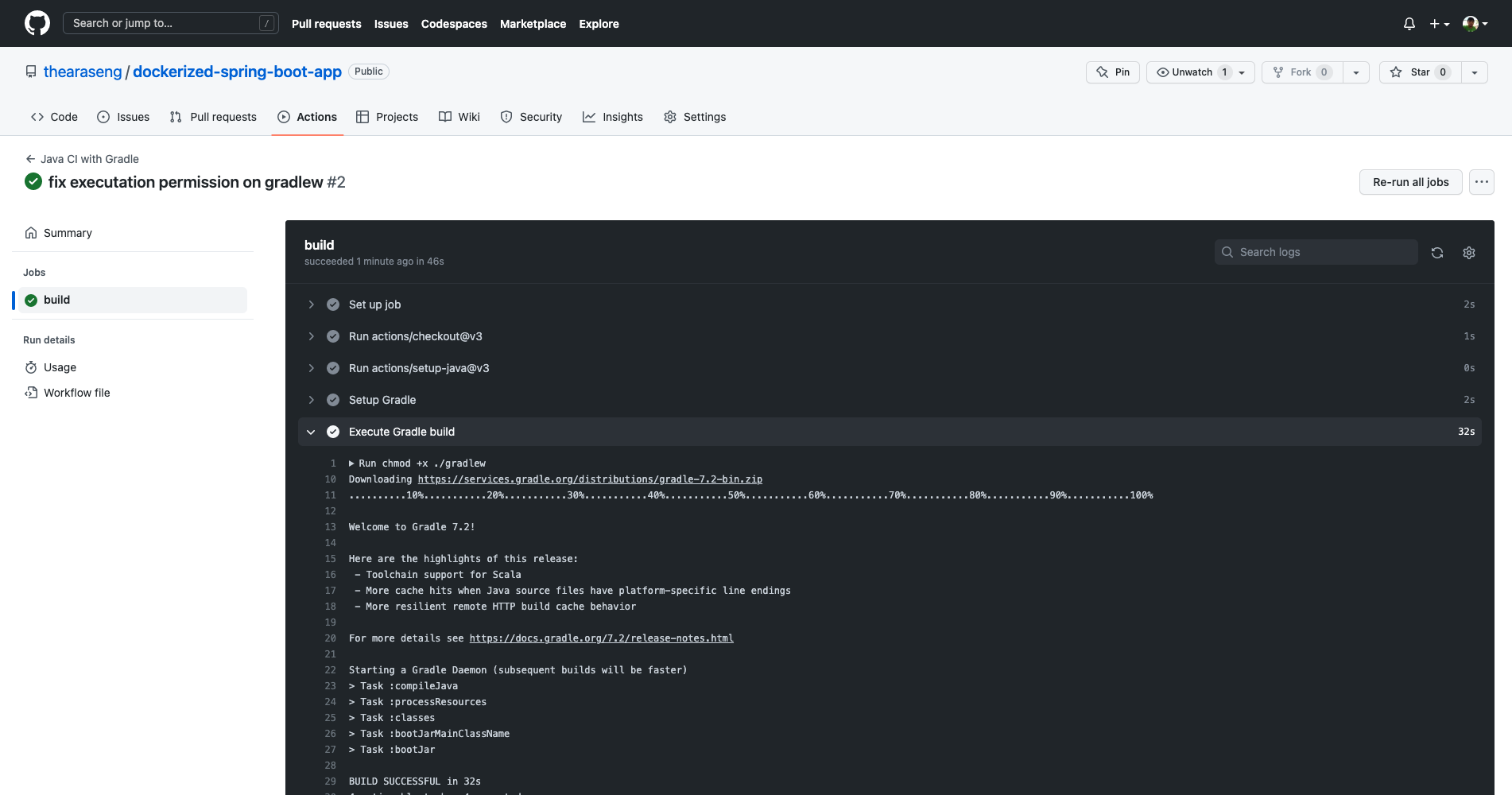The image size is (1512, 795).
Task: Open Marketplace in top bar
Action: click(x=533, y=24)
